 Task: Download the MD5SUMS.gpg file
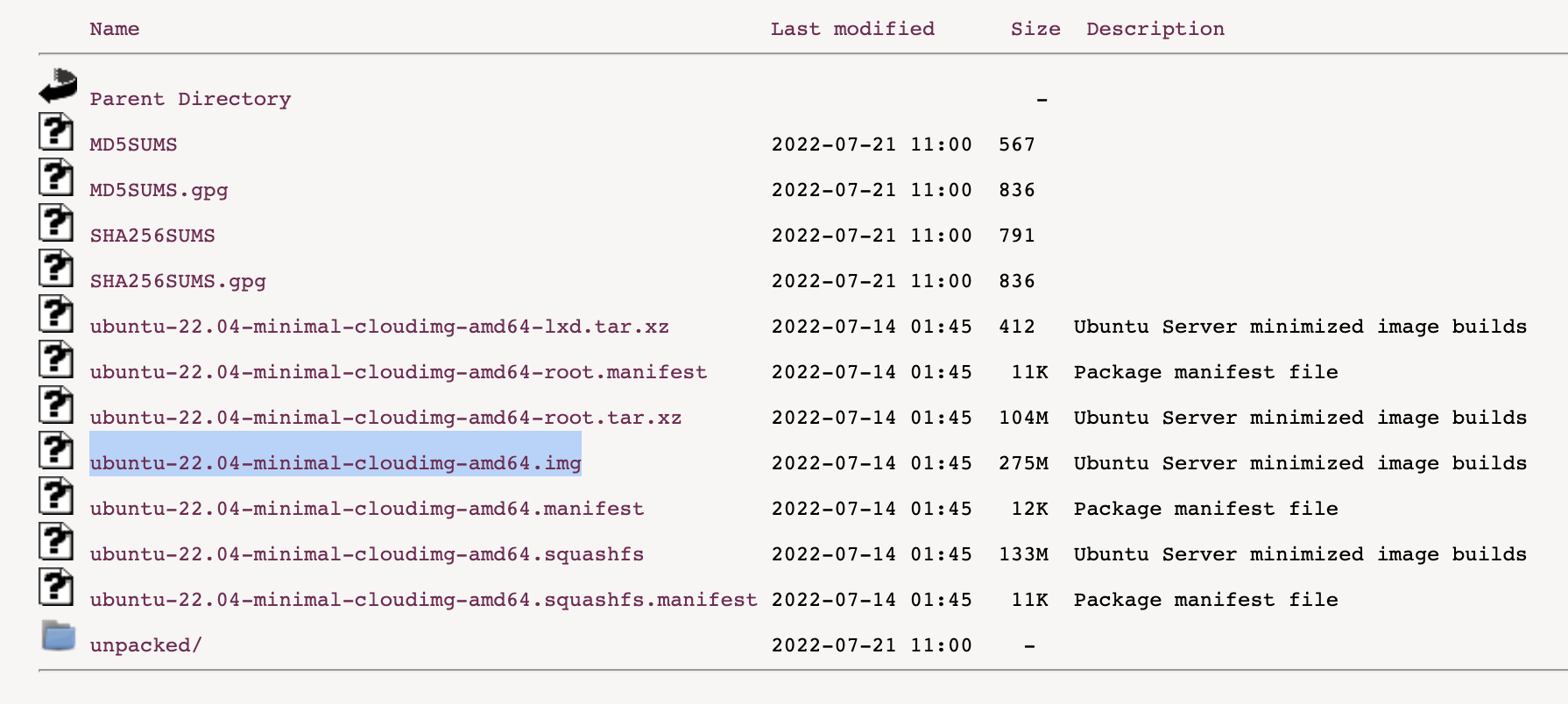point(159,190)
